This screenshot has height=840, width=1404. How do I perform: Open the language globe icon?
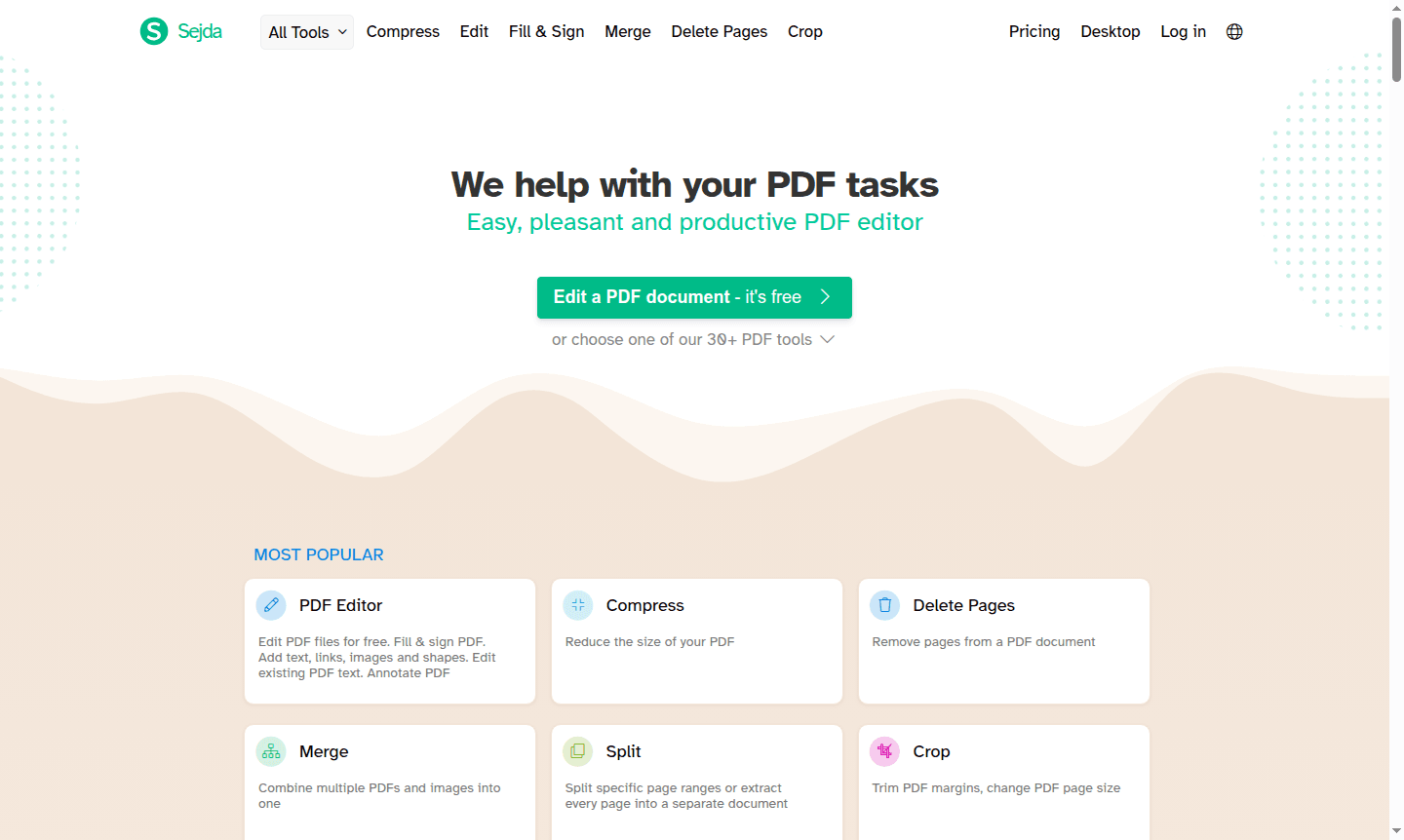click(x=1234, y=31)
